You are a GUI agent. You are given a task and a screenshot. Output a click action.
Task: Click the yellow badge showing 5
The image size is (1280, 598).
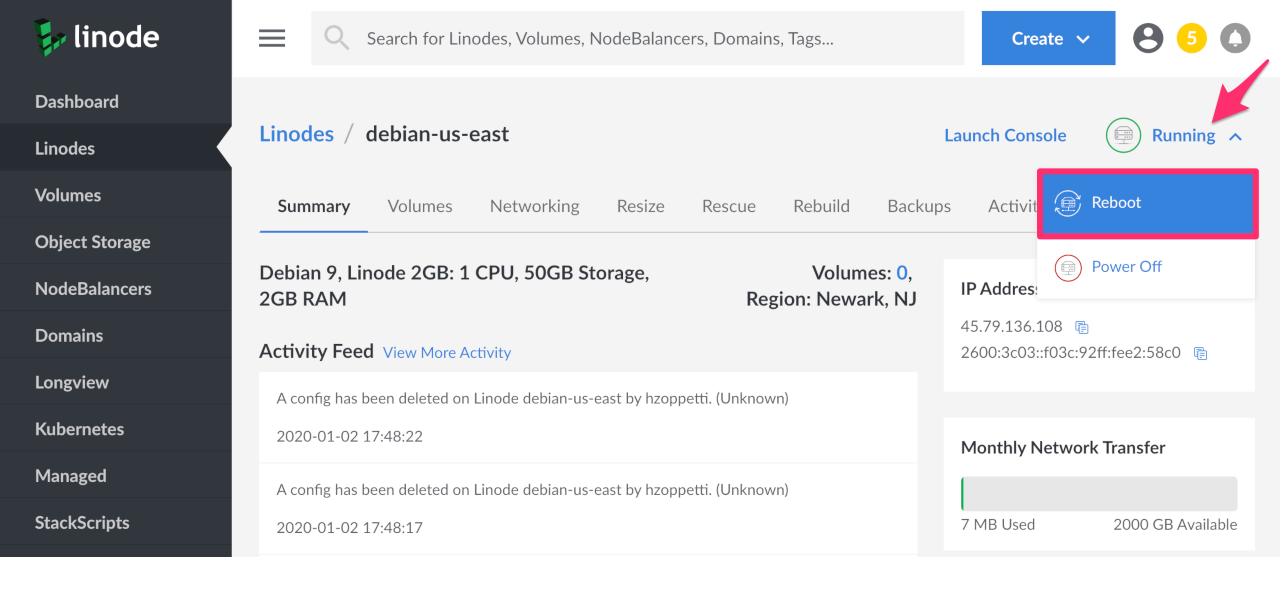[x=1191, y=38]
